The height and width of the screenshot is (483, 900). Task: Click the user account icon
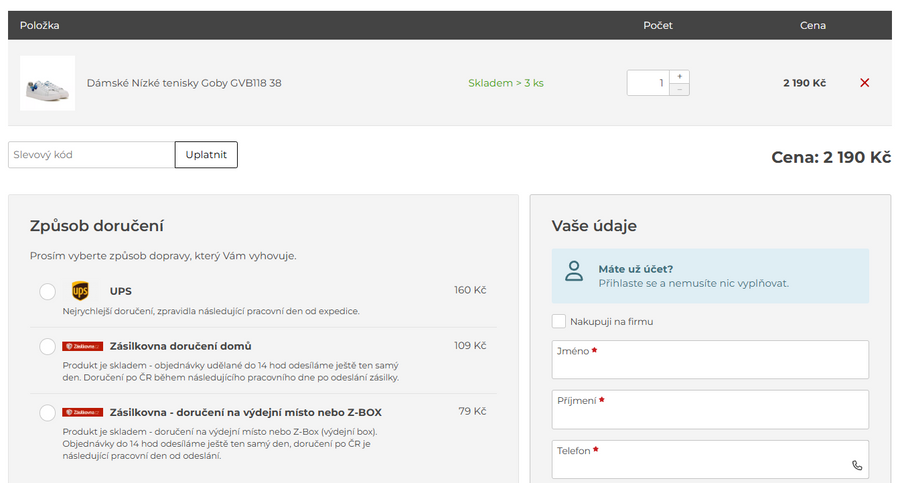click(x=573, y=271)
